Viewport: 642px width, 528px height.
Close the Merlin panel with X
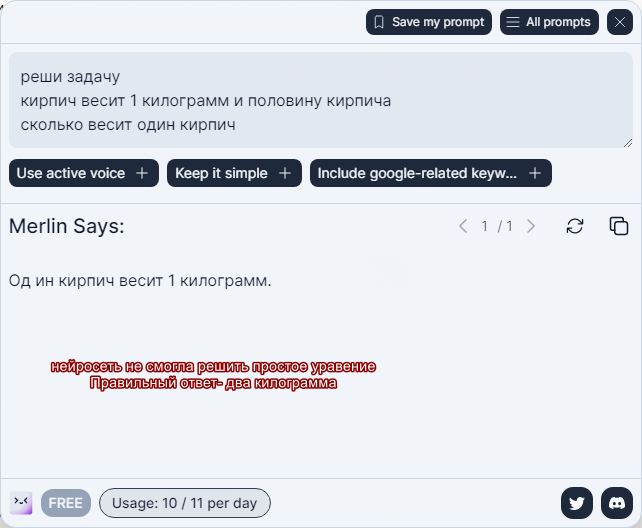pos(619,22)
